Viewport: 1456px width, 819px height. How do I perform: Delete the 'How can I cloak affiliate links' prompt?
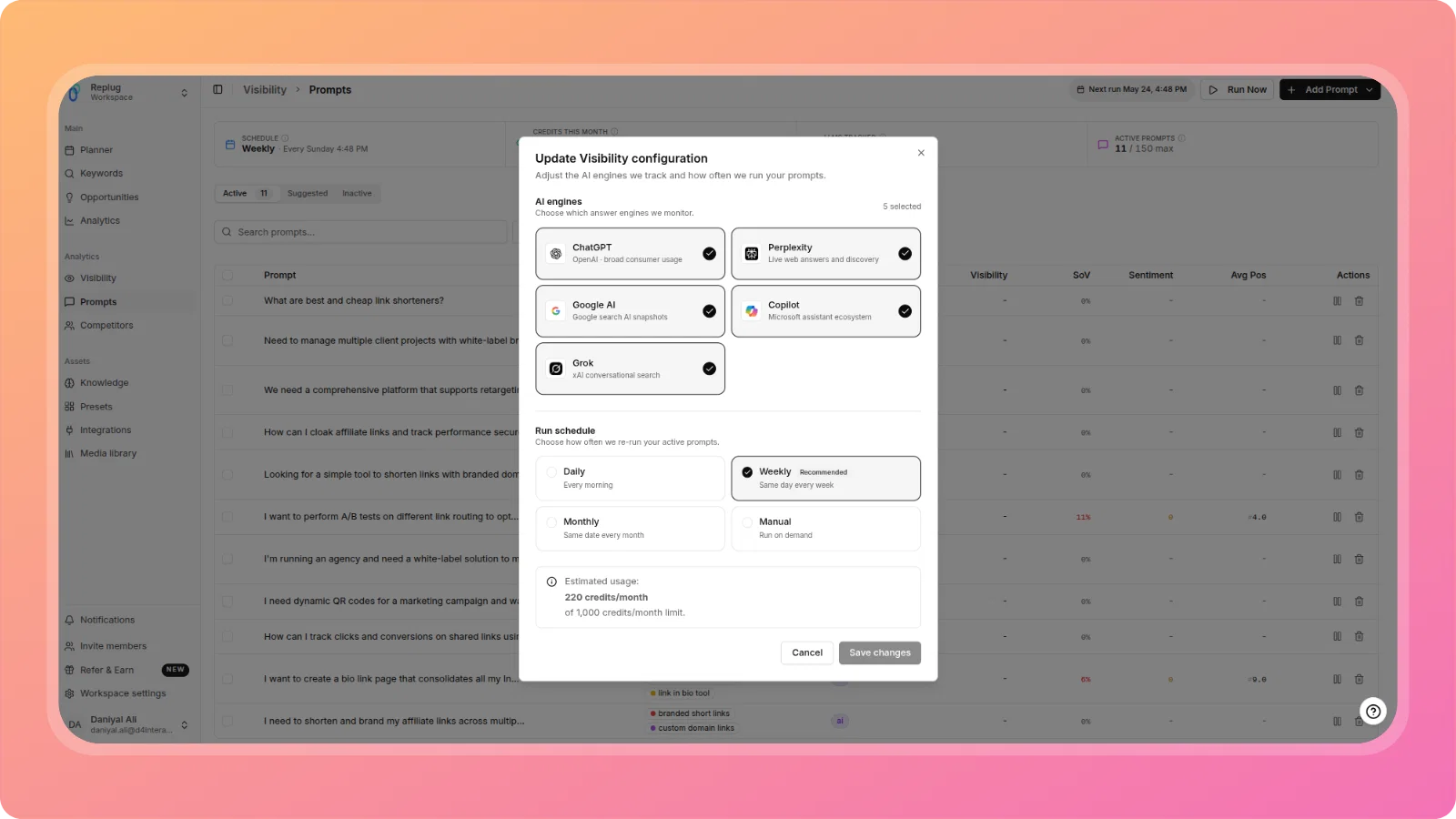(x=1359, y=432)
